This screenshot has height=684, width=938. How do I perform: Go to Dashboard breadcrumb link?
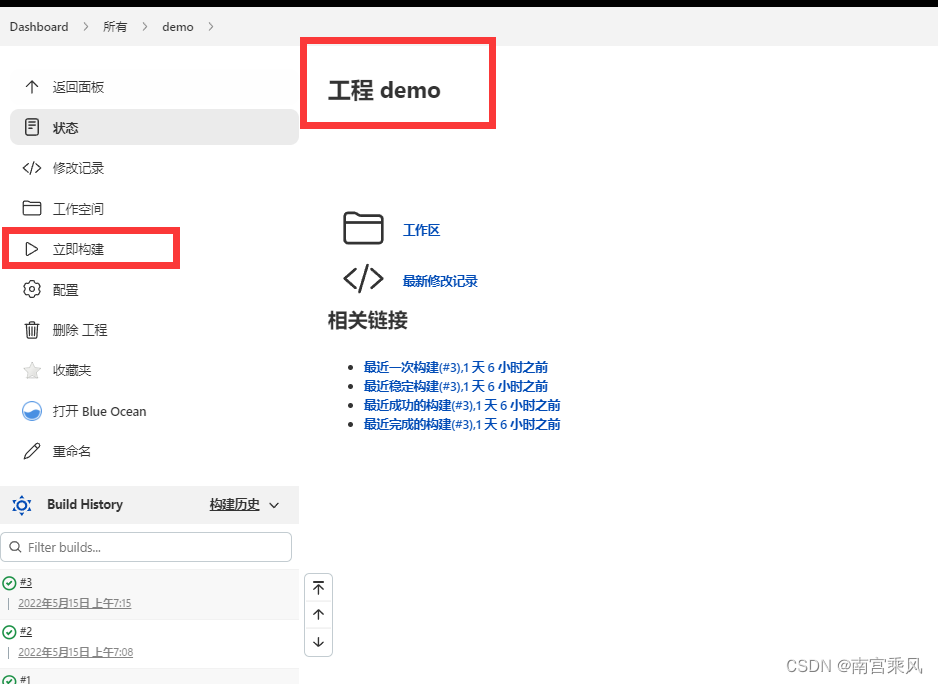click(x=39, y=26)
